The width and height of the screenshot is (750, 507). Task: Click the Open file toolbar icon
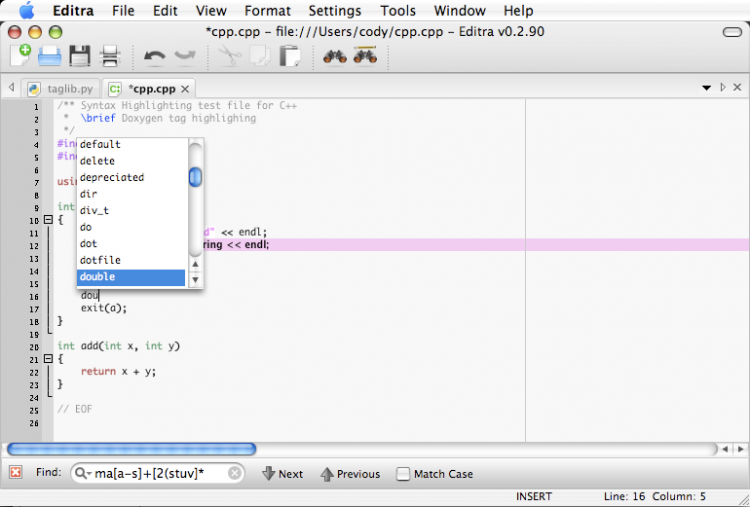(x=50, y=56)
